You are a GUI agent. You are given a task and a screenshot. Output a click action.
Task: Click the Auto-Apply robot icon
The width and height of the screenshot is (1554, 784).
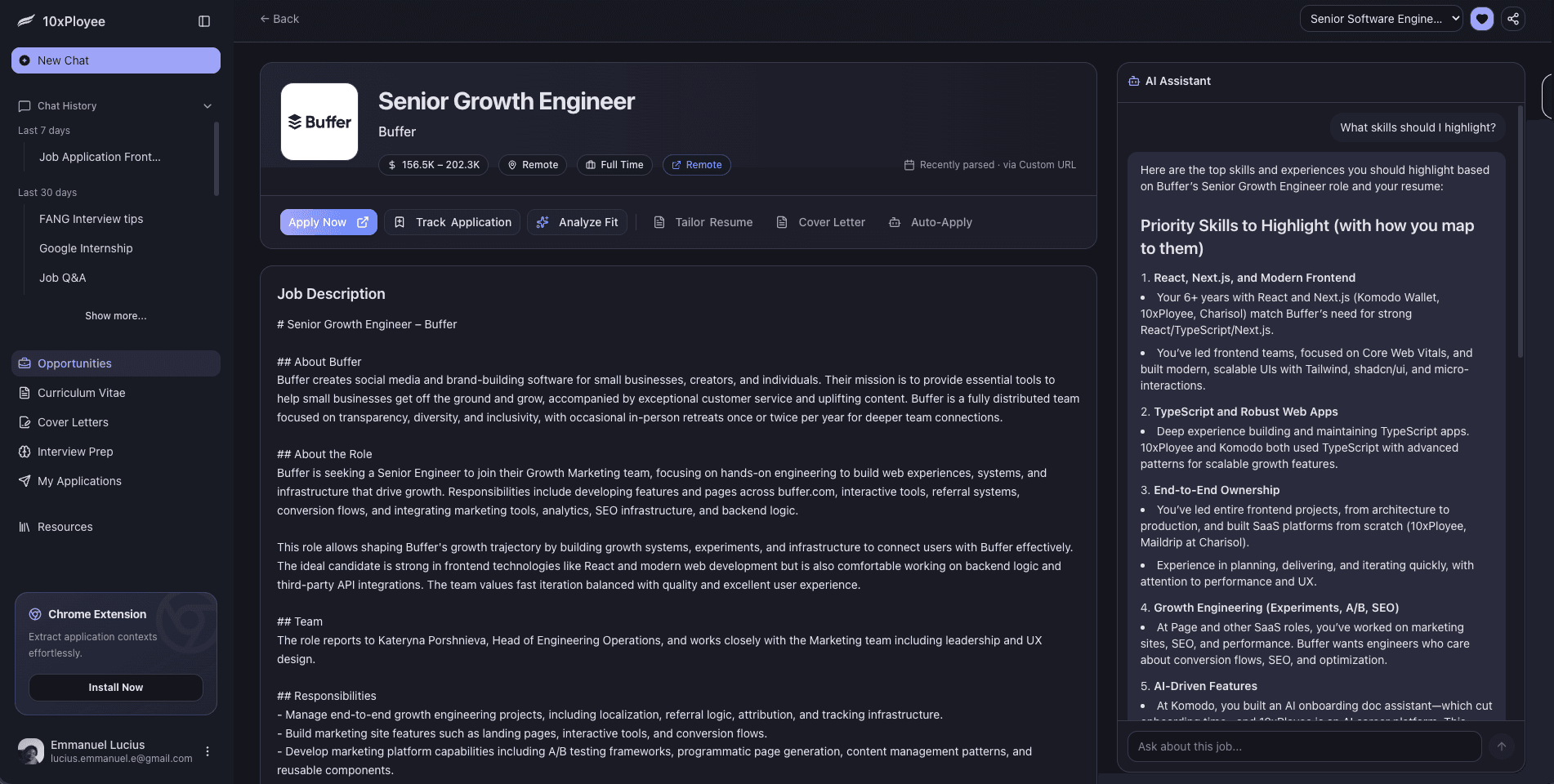895,222
